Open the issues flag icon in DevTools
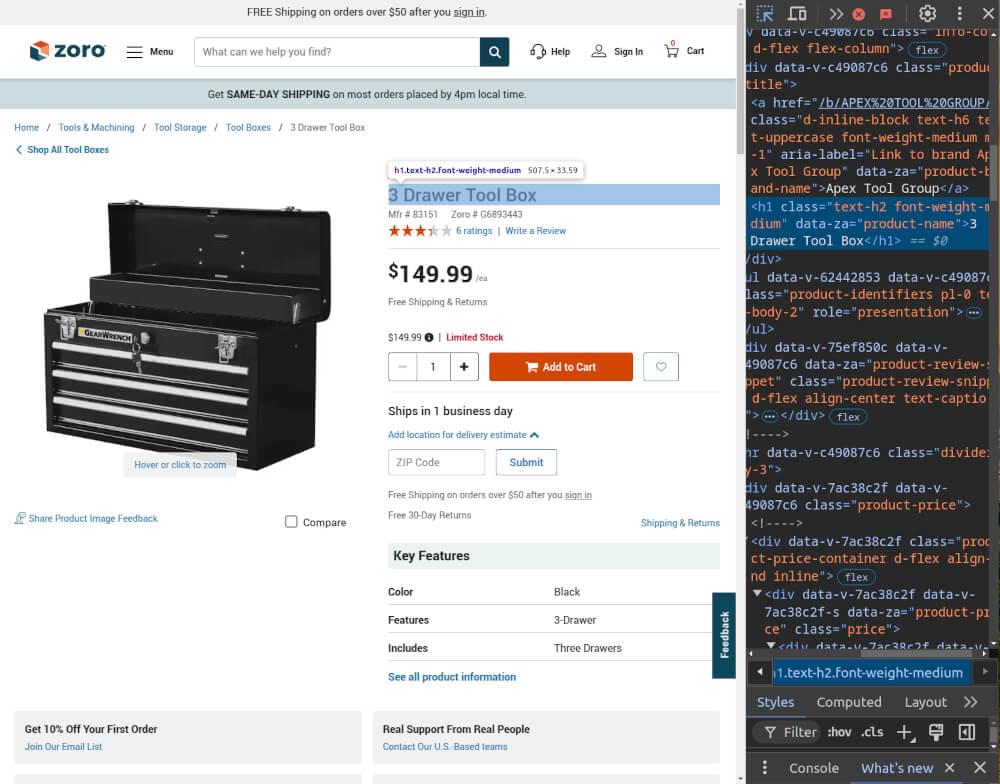 coord(884,14)
